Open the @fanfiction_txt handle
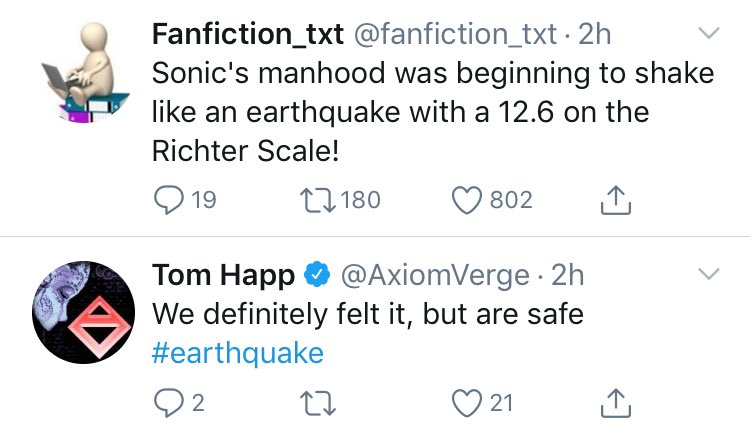The height and width of the screenshot is (431, 750). 455,35
